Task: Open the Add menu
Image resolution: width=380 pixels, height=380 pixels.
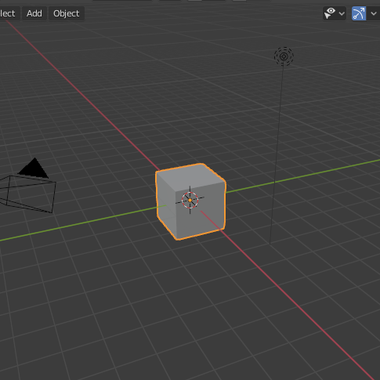Action: click(34, 13)
